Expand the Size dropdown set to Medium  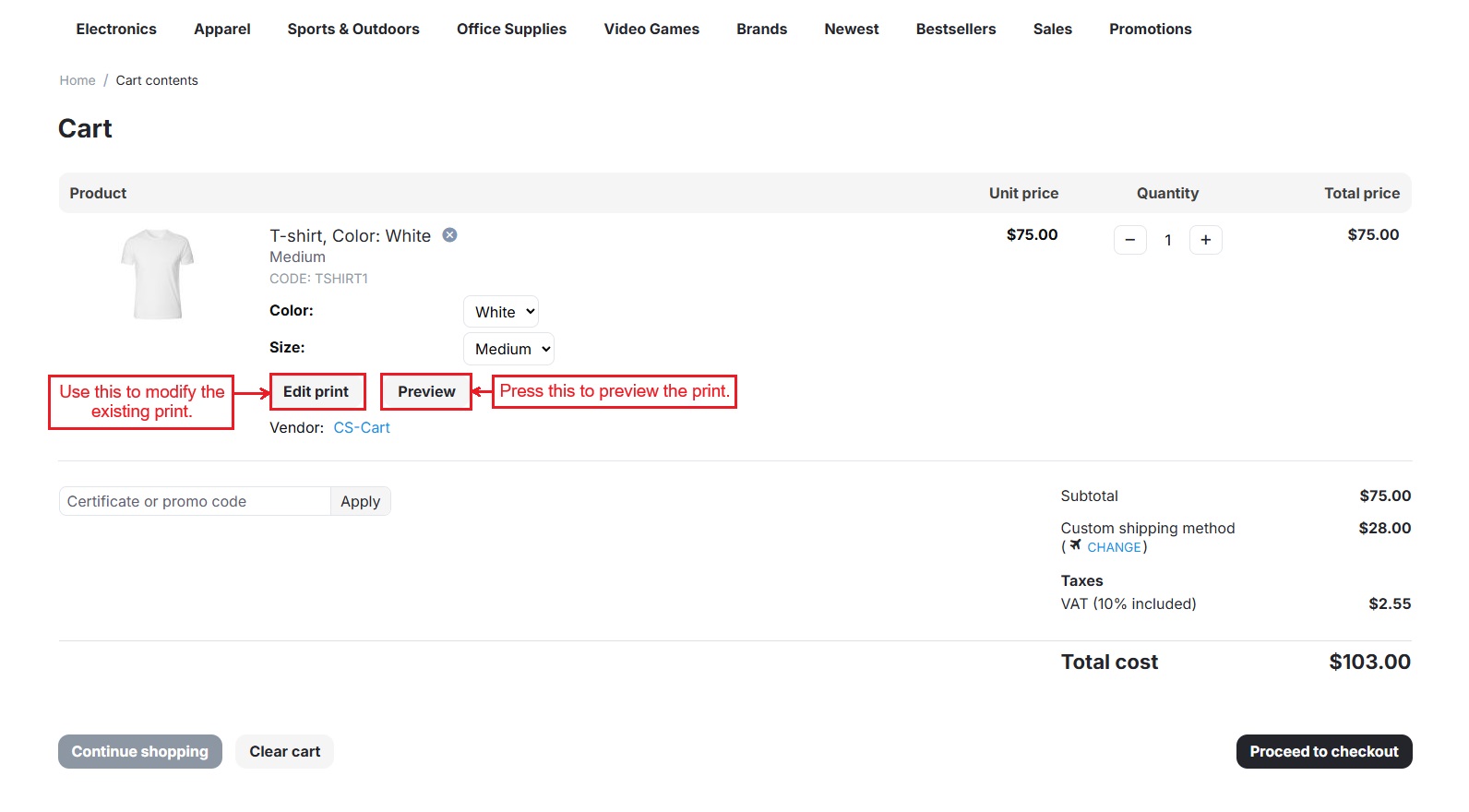click(508, 349)
